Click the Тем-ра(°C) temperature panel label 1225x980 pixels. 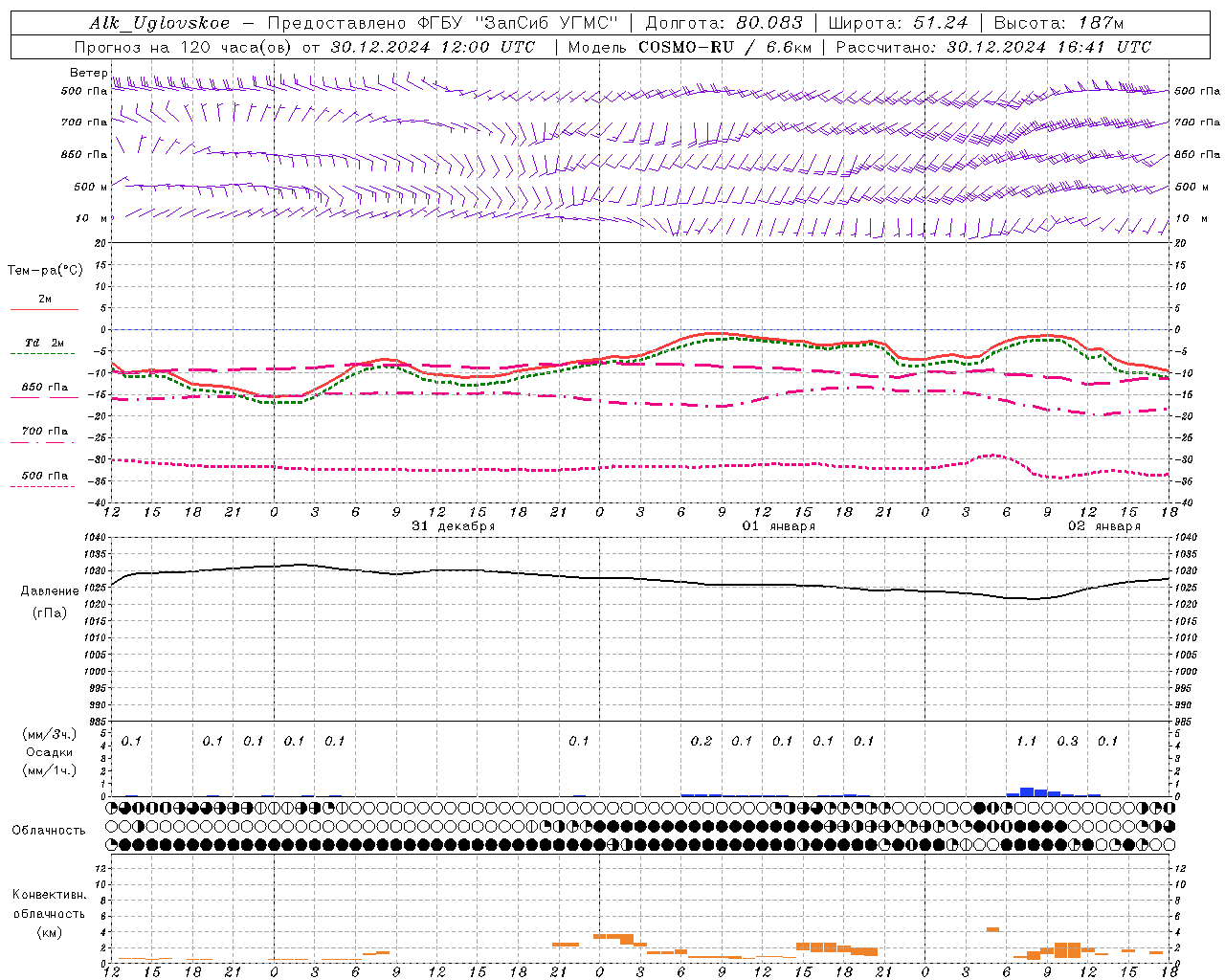(45, 271)
